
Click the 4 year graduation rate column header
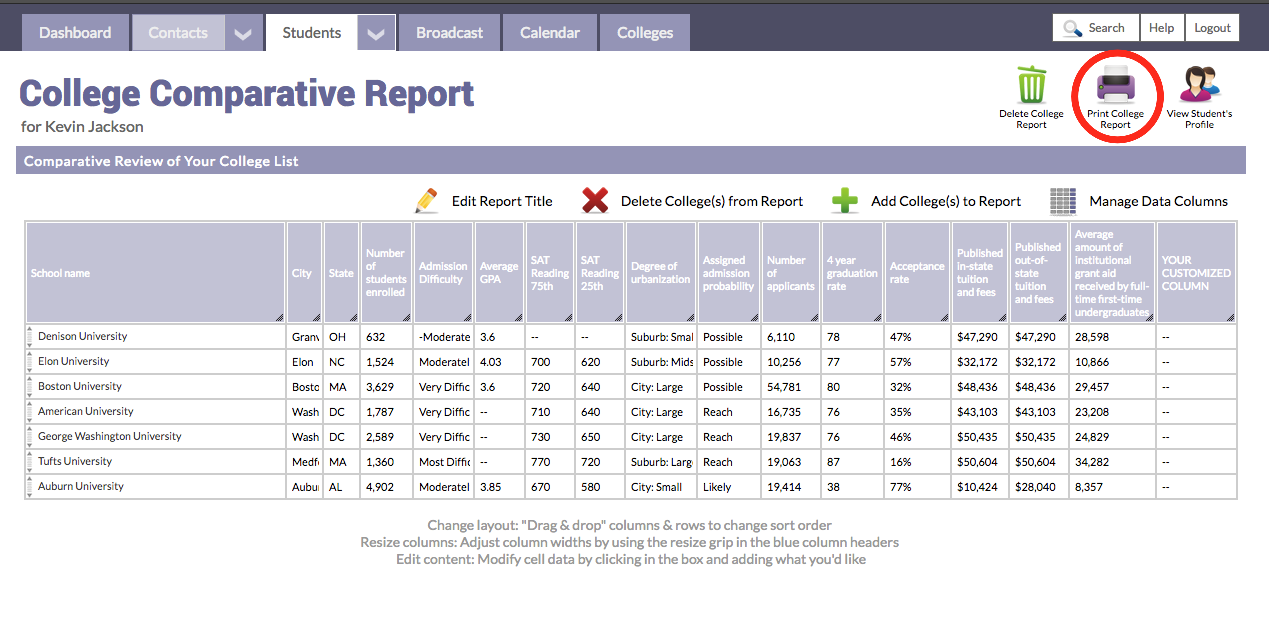(853, 273)
